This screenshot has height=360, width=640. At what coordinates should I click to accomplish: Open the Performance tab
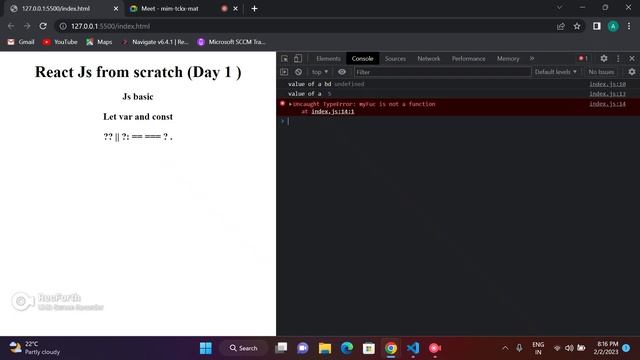(469, 59)
